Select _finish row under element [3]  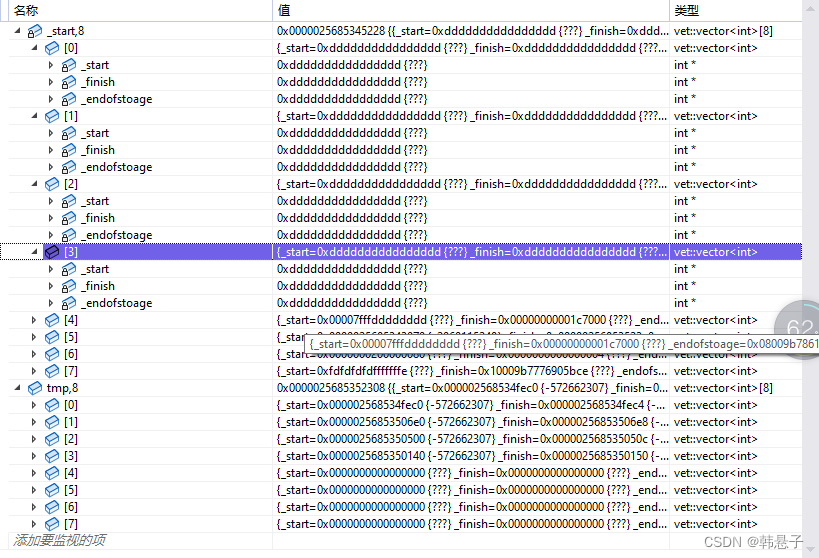405,286
